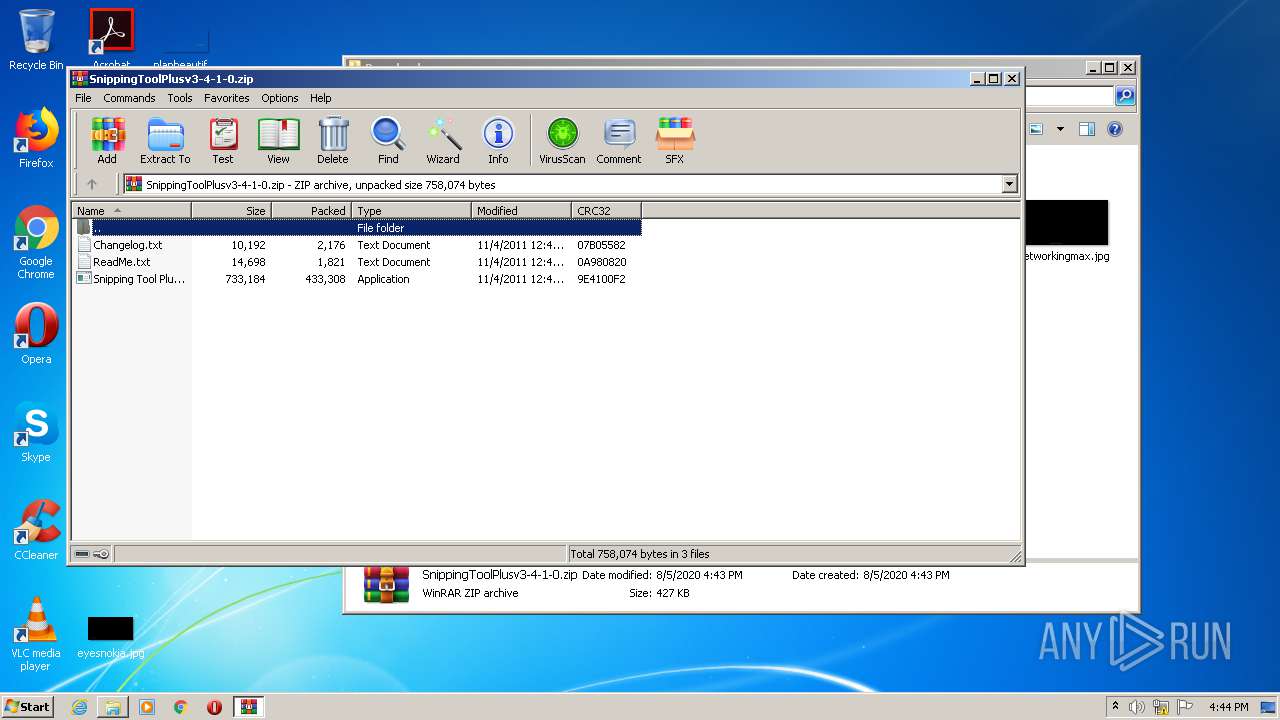Open the File menu
The width and height of the screenshot is (1280, 720).
click(83, 98)
